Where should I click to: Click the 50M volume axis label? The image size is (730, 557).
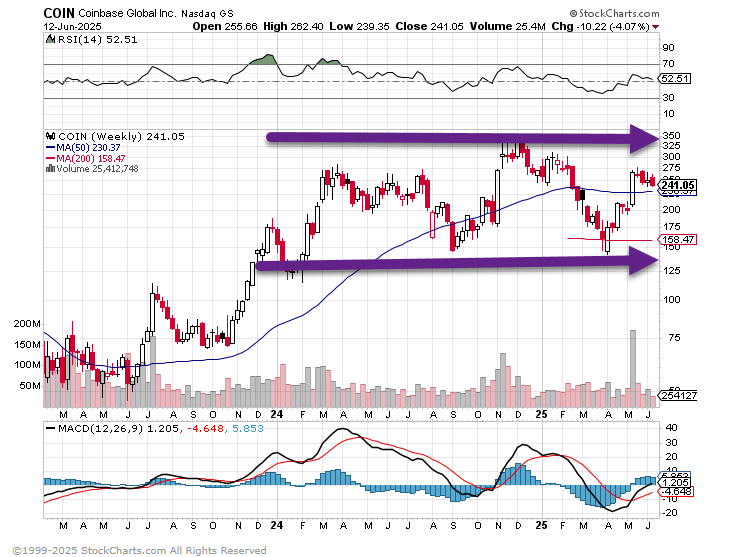(x=30, y=386)
